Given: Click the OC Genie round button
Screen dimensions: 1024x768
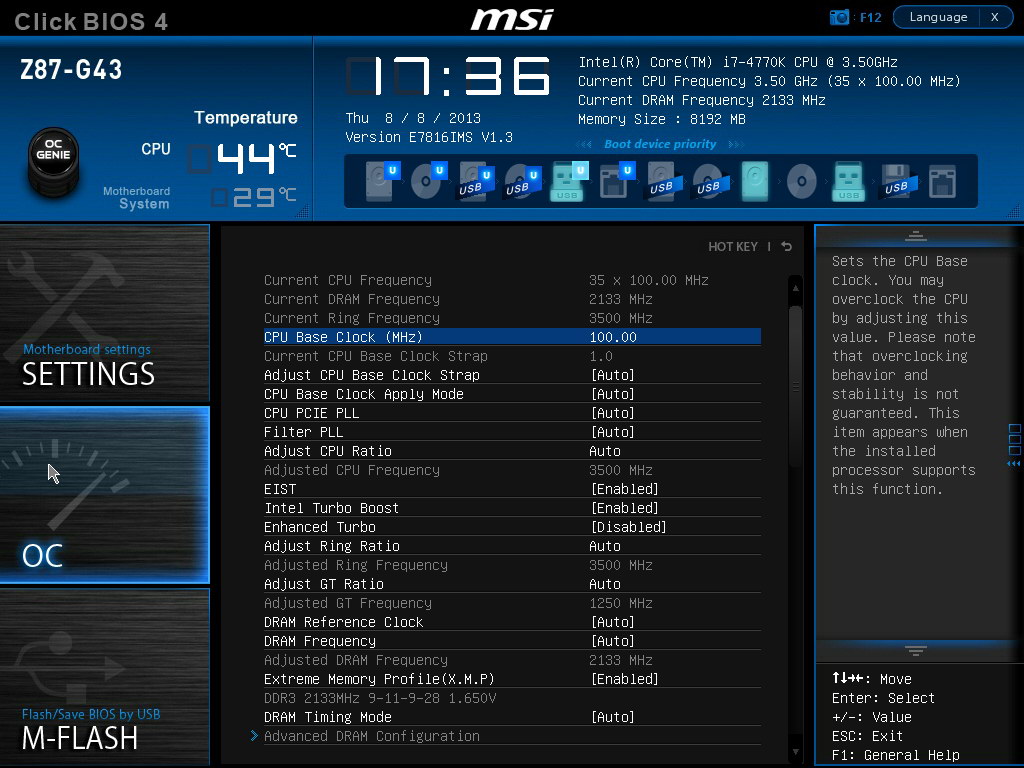Looking at the screenshot, I should (x=54, y=161).
